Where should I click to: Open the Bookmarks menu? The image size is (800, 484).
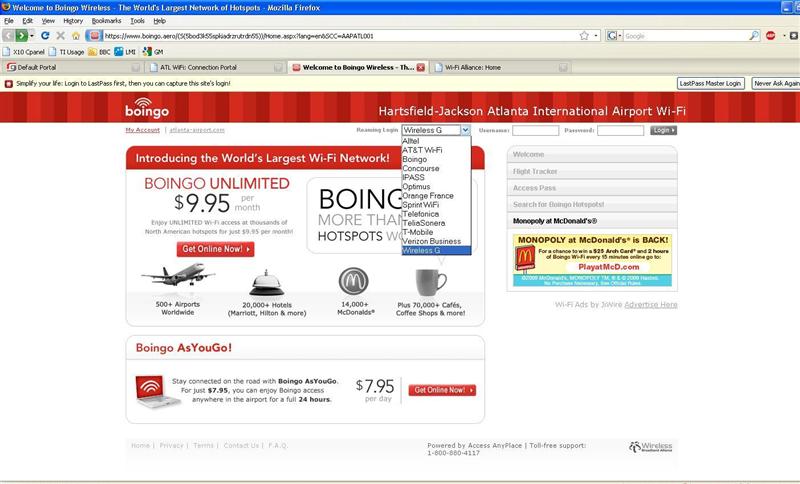point(106,21)
